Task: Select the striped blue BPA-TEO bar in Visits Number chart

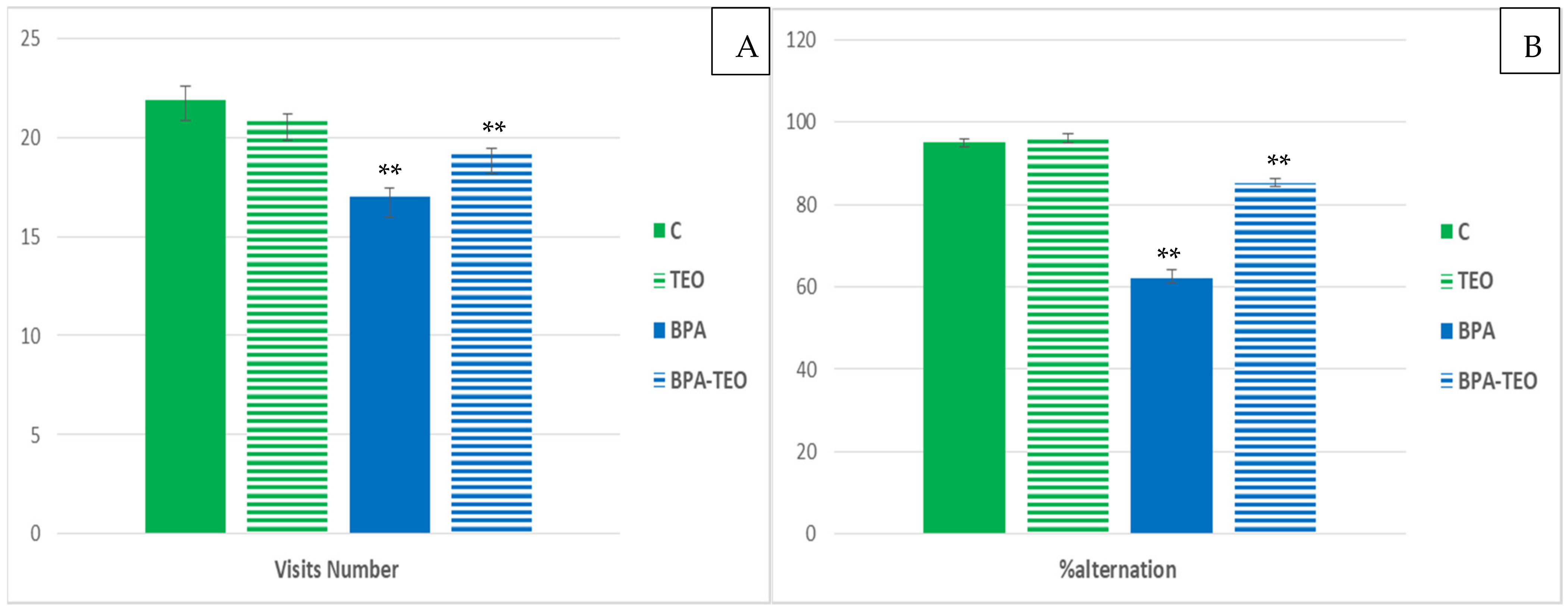Action: click(x=491, y=344)
